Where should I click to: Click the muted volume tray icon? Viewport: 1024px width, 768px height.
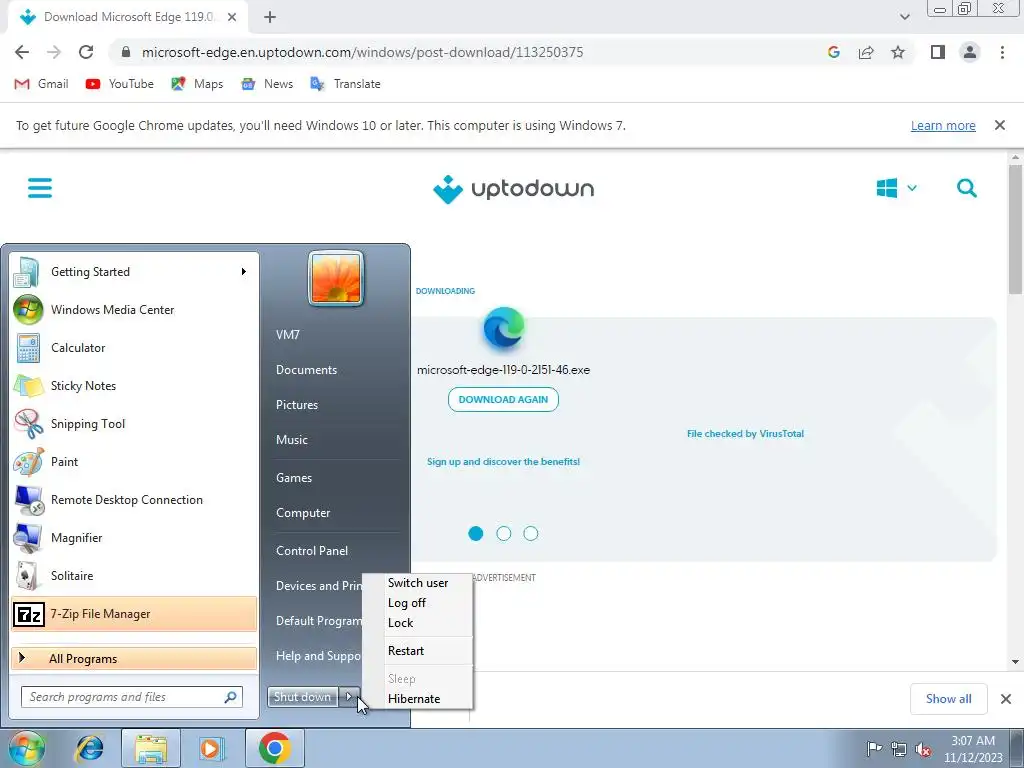(x=923, y=749)
